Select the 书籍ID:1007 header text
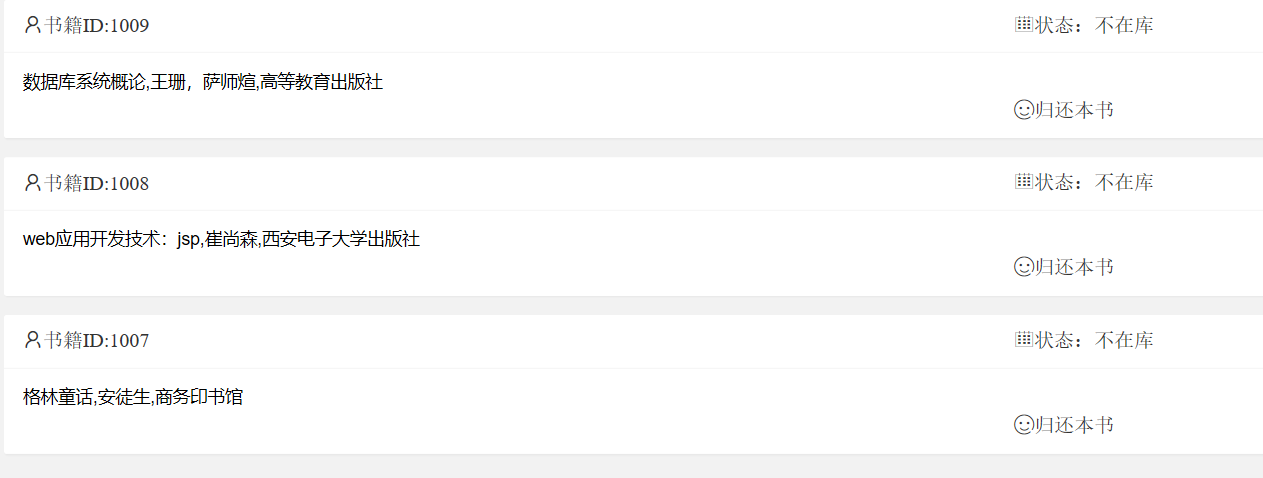 [96, 340]
